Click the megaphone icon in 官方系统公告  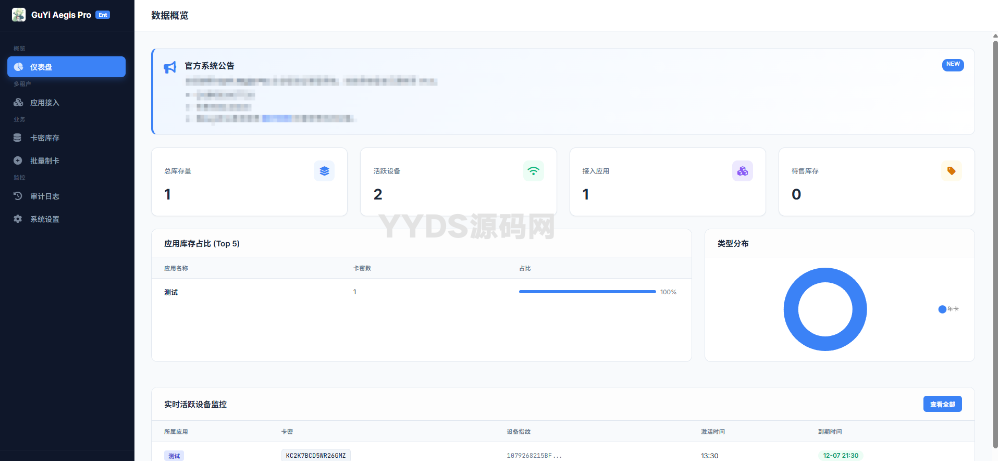[170, 67]
